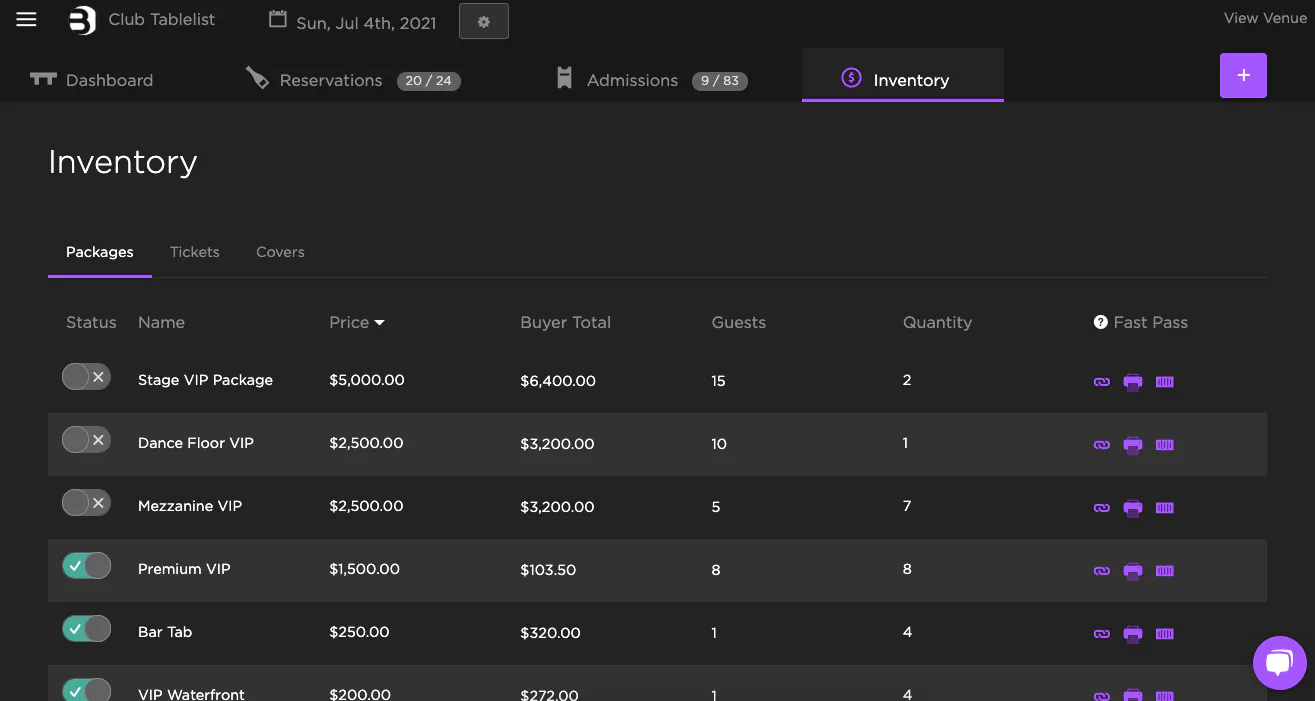Enable the Stage VIP Package toggle
Image resolution: width=1315 pixels, height=701 pixels.
(x=86, y=378)
